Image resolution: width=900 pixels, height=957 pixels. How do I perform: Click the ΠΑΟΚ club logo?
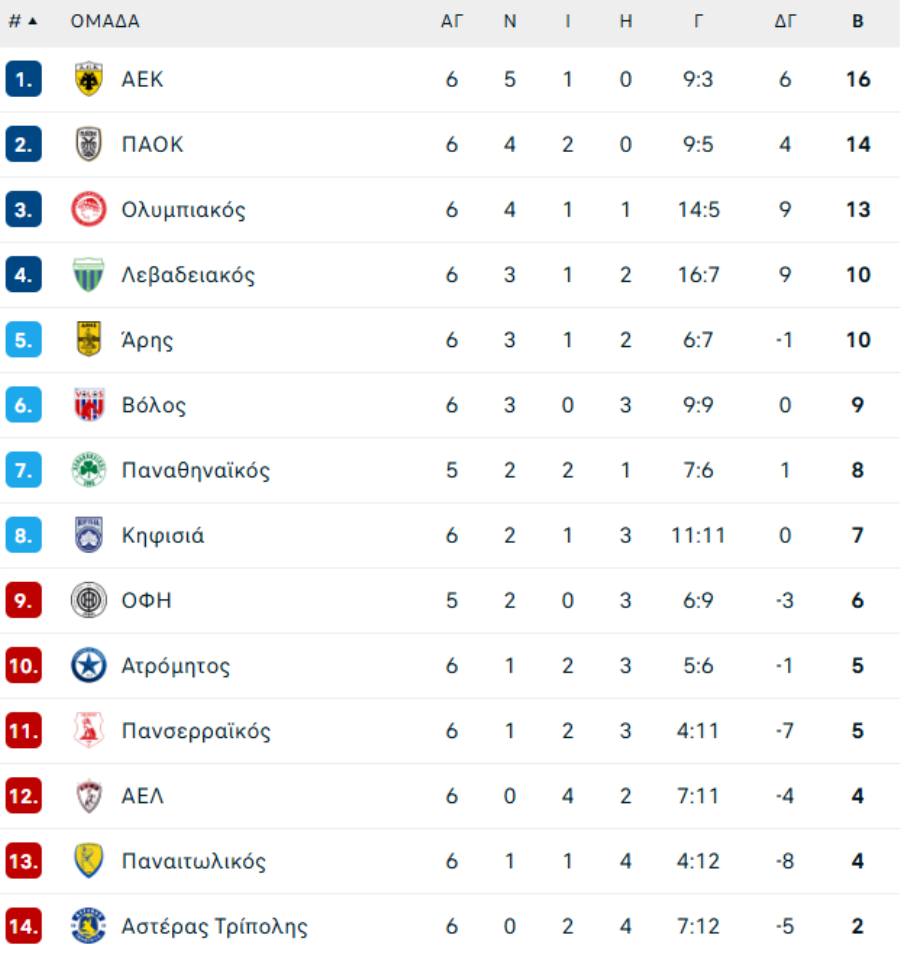click(89, 145)
